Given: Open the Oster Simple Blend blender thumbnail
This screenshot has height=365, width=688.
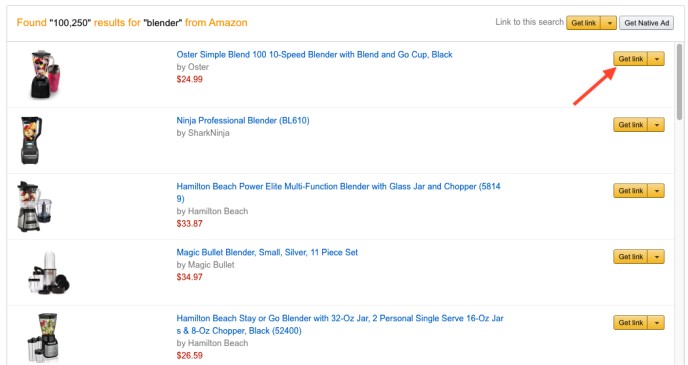Looking at the screenshot, I should click(x=45, y=74).
